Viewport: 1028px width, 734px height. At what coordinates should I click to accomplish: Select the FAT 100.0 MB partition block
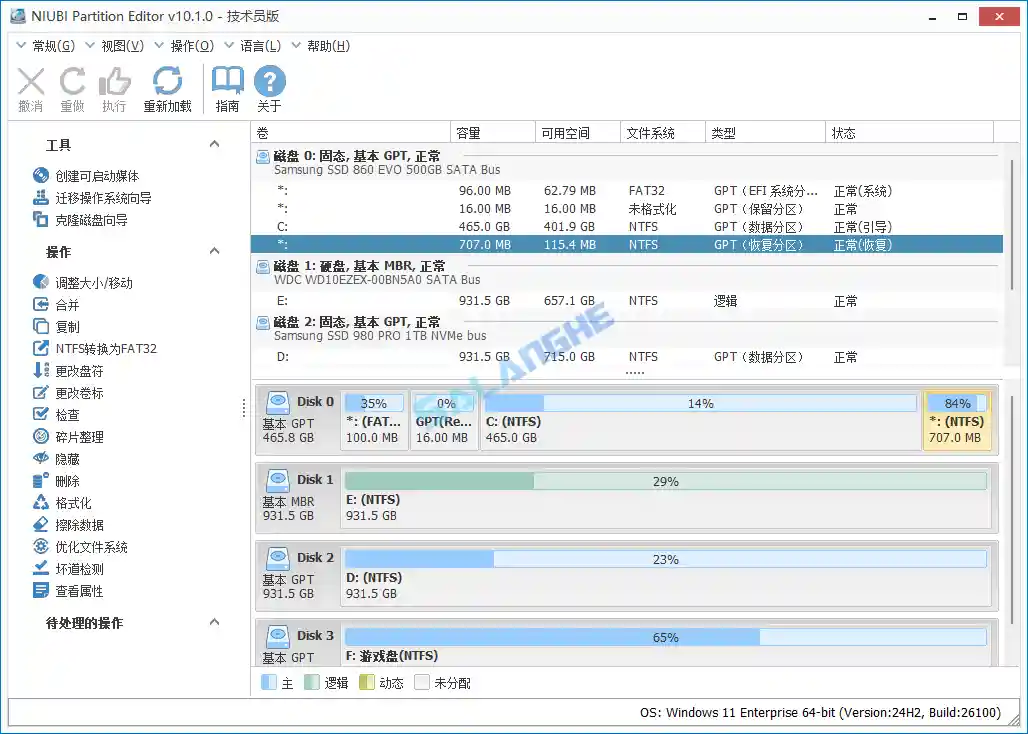coord(374,420)
